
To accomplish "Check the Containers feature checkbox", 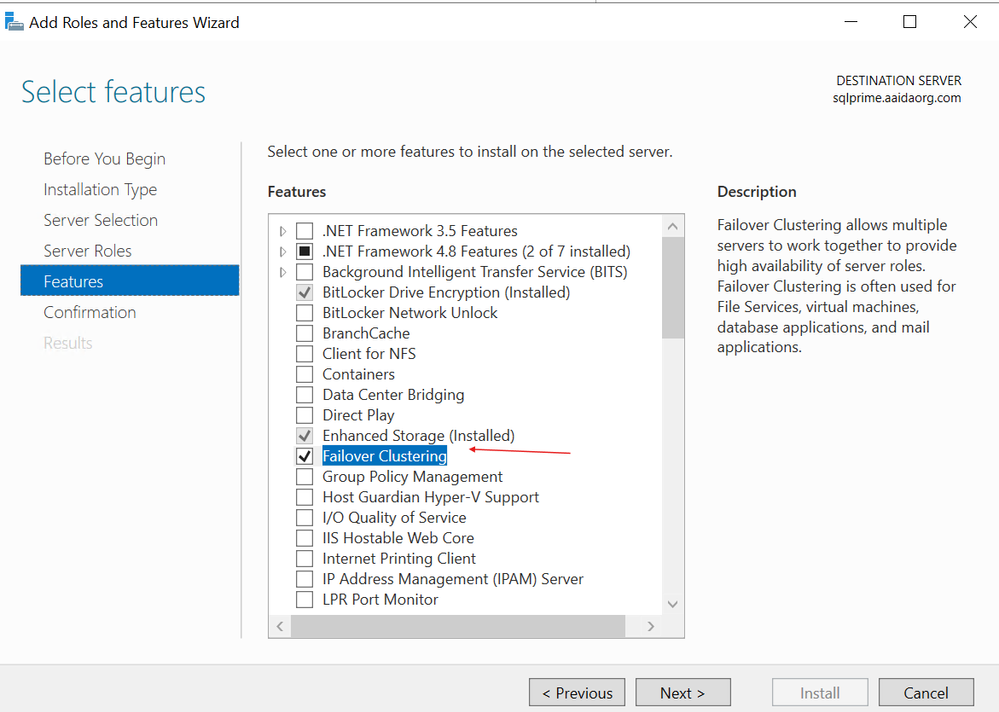I will pyautogui.click(x=305, y=374).
